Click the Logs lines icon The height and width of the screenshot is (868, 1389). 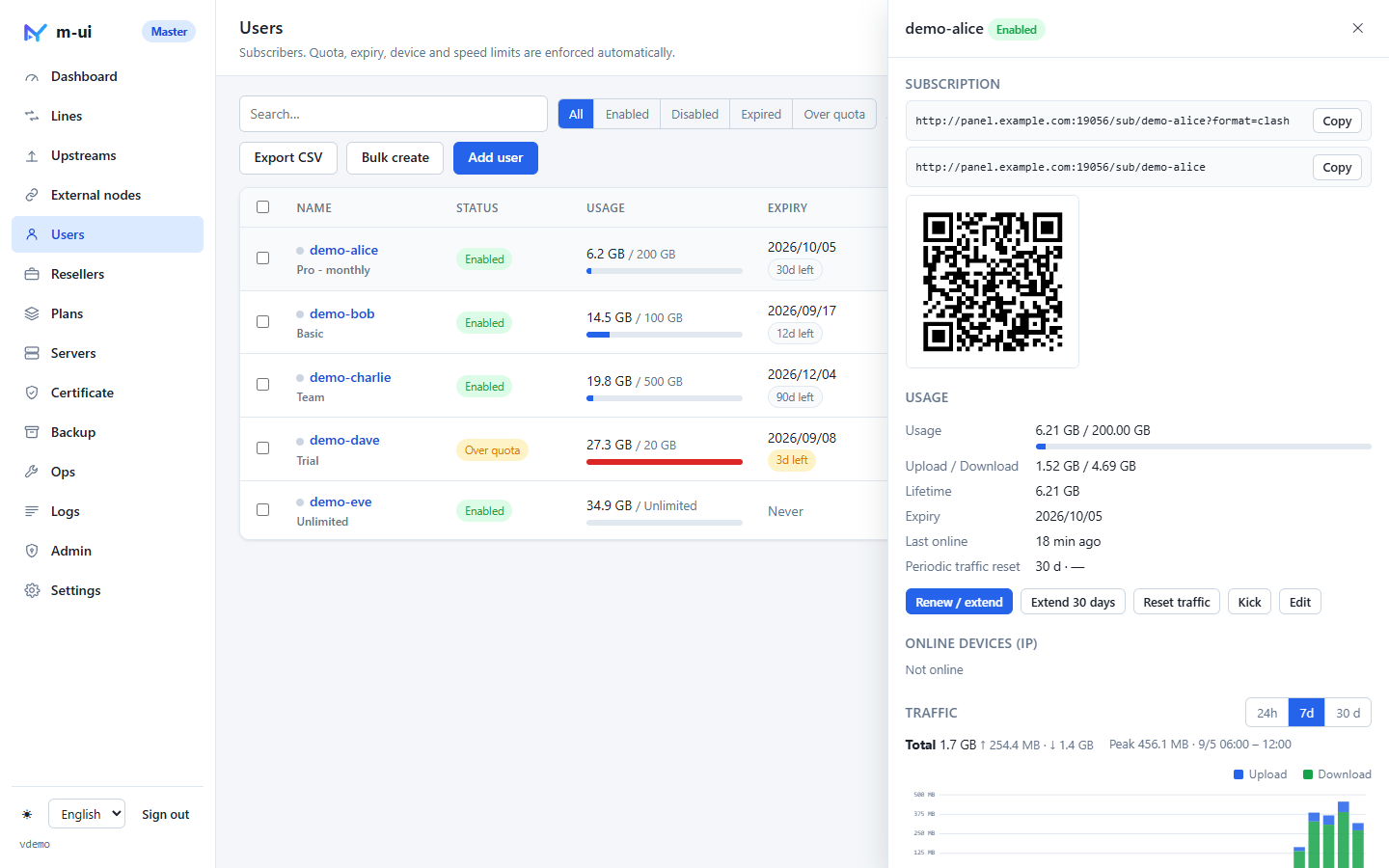(x=32, y=511)
